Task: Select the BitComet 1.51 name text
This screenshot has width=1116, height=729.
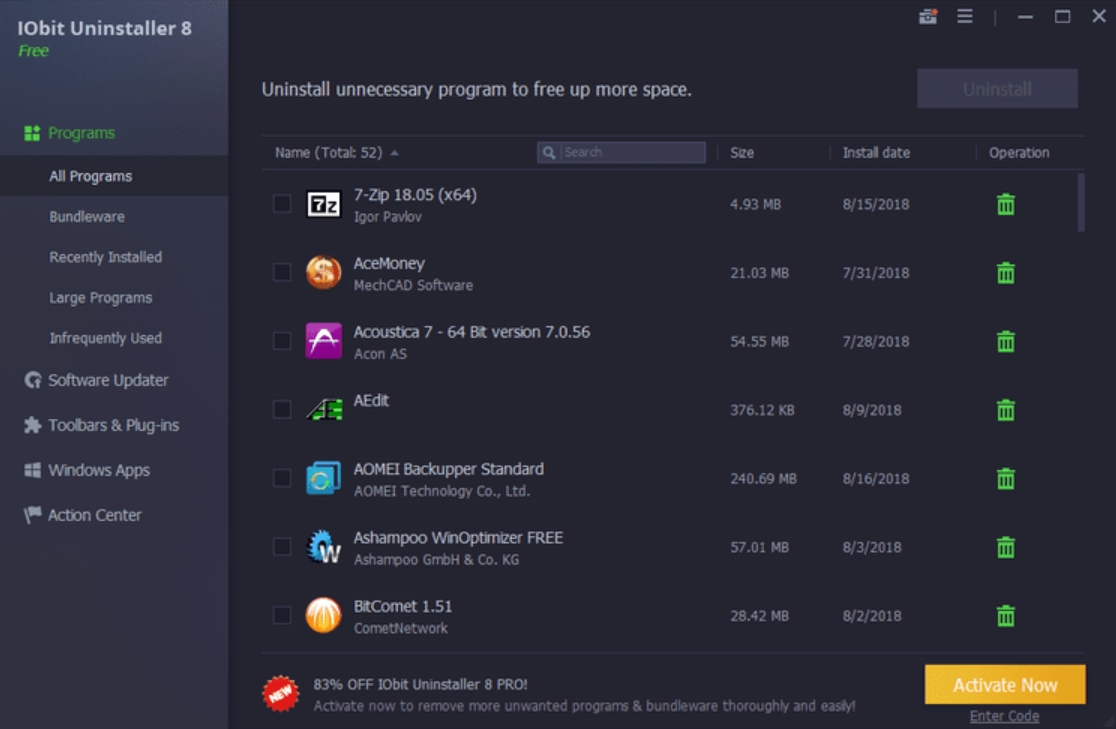Action: pos(403,606)
